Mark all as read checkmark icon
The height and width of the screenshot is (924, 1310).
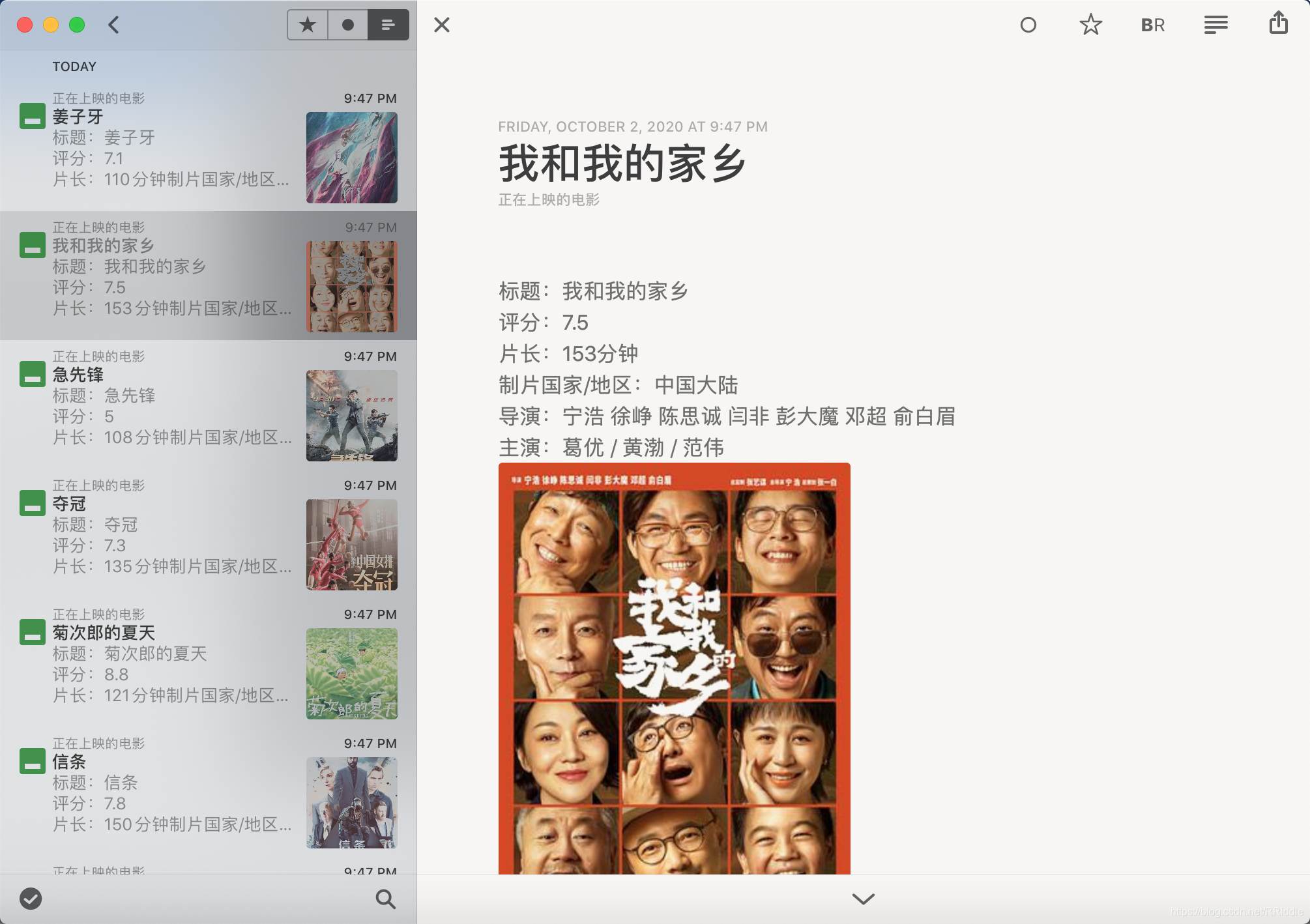tap(31, 899)
